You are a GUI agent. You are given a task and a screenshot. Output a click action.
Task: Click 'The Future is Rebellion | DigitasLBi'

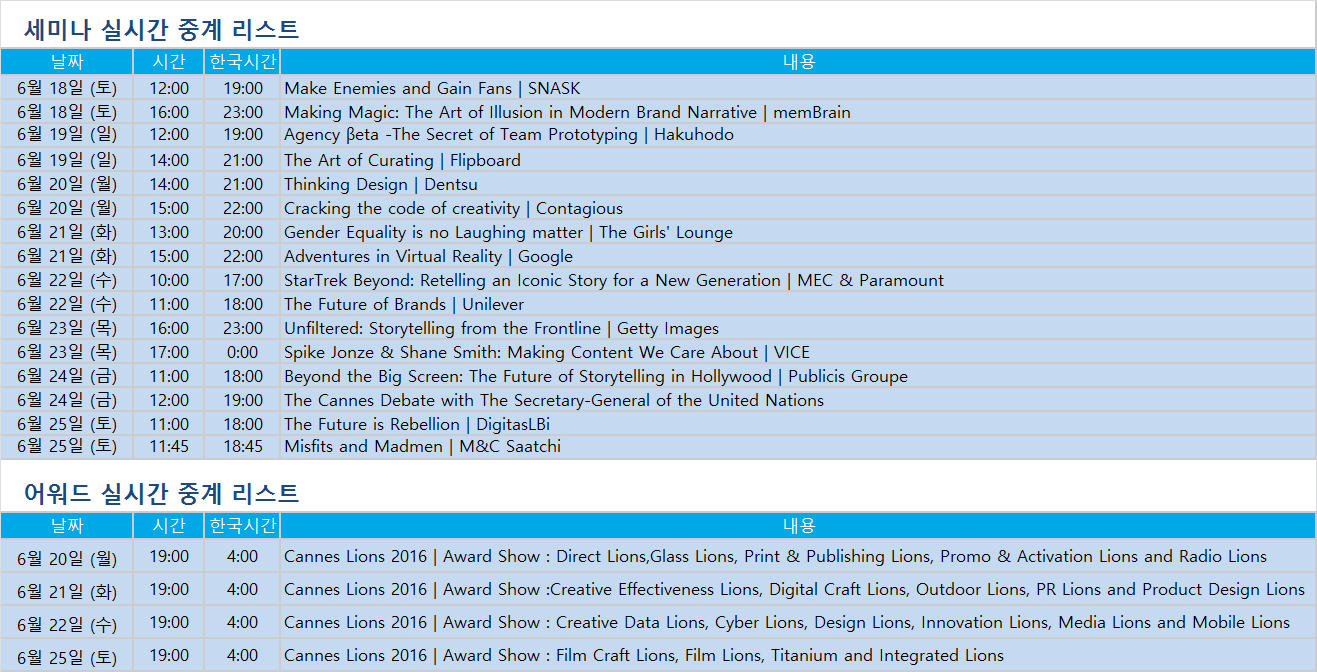pos(417,424)
